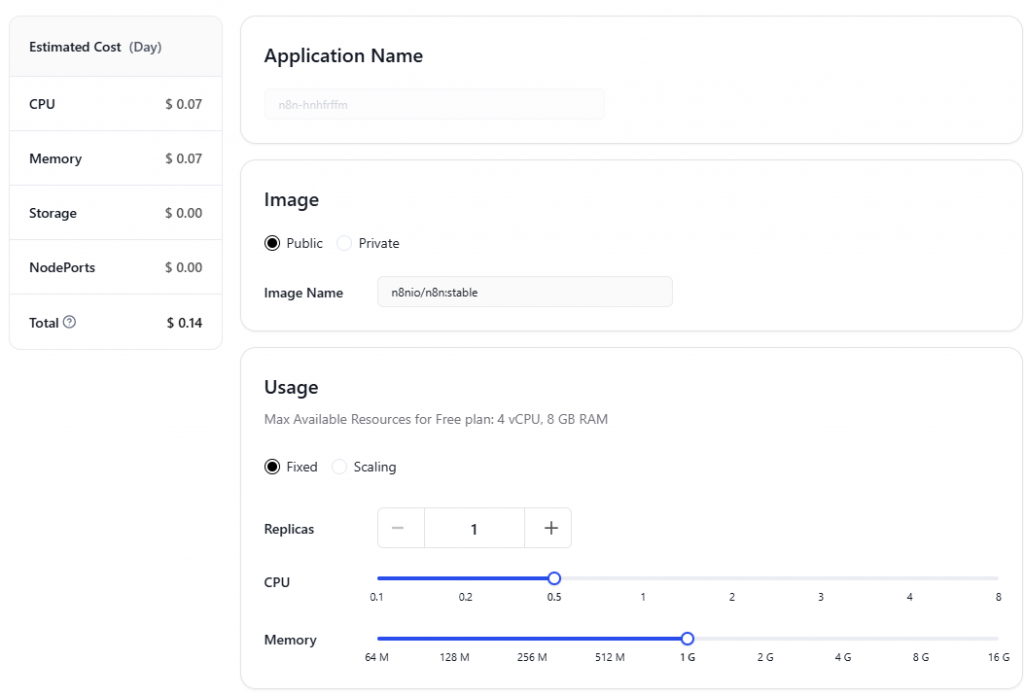This screenshot has width=1024, height=696.
Task: Click the CPU slider handle
Action: [554, 578]
